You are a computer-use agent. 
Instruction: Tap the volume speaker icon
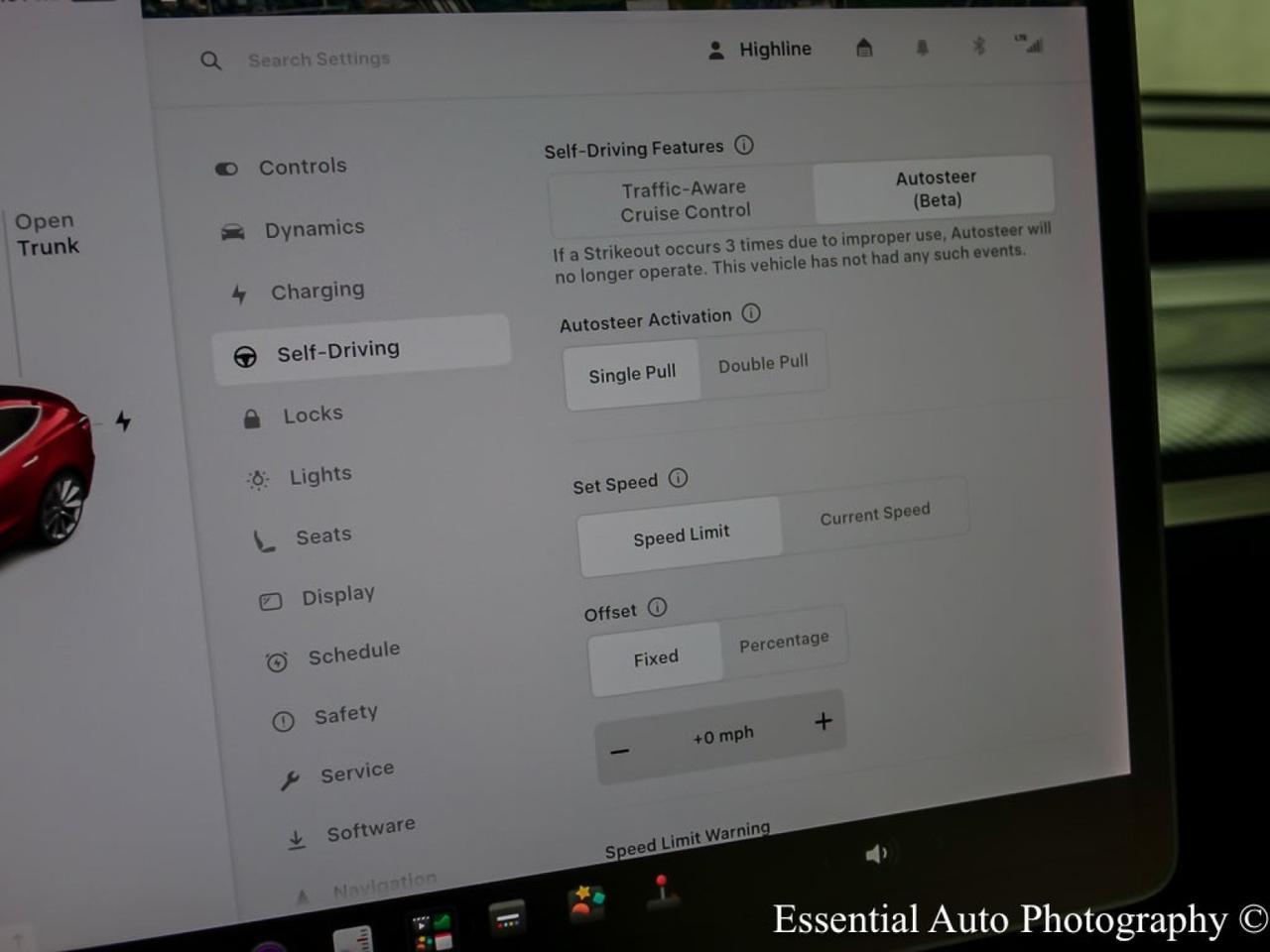click(877, 854)
